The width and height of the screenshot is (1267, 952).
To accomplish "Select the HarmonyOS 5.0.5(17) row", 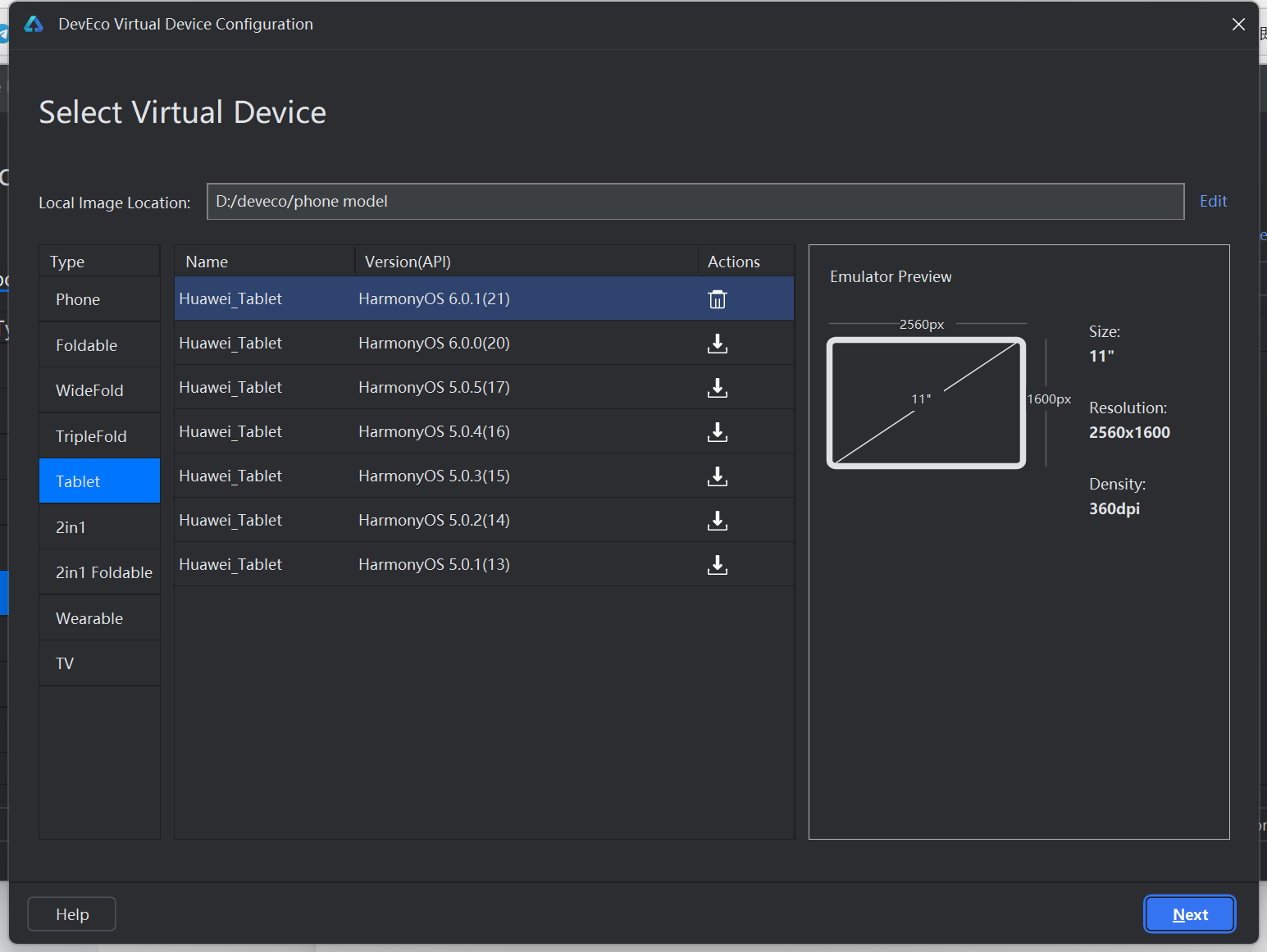I will pos(484,387).
